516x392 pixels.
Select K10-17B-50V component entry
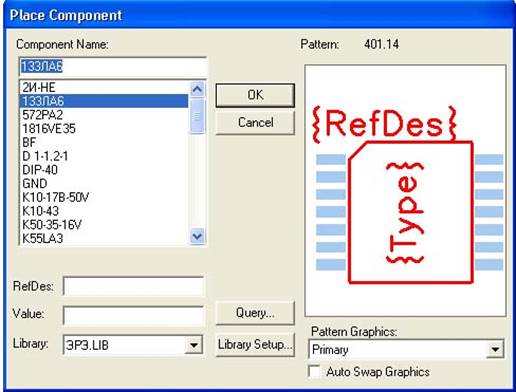tap(104, 197)
